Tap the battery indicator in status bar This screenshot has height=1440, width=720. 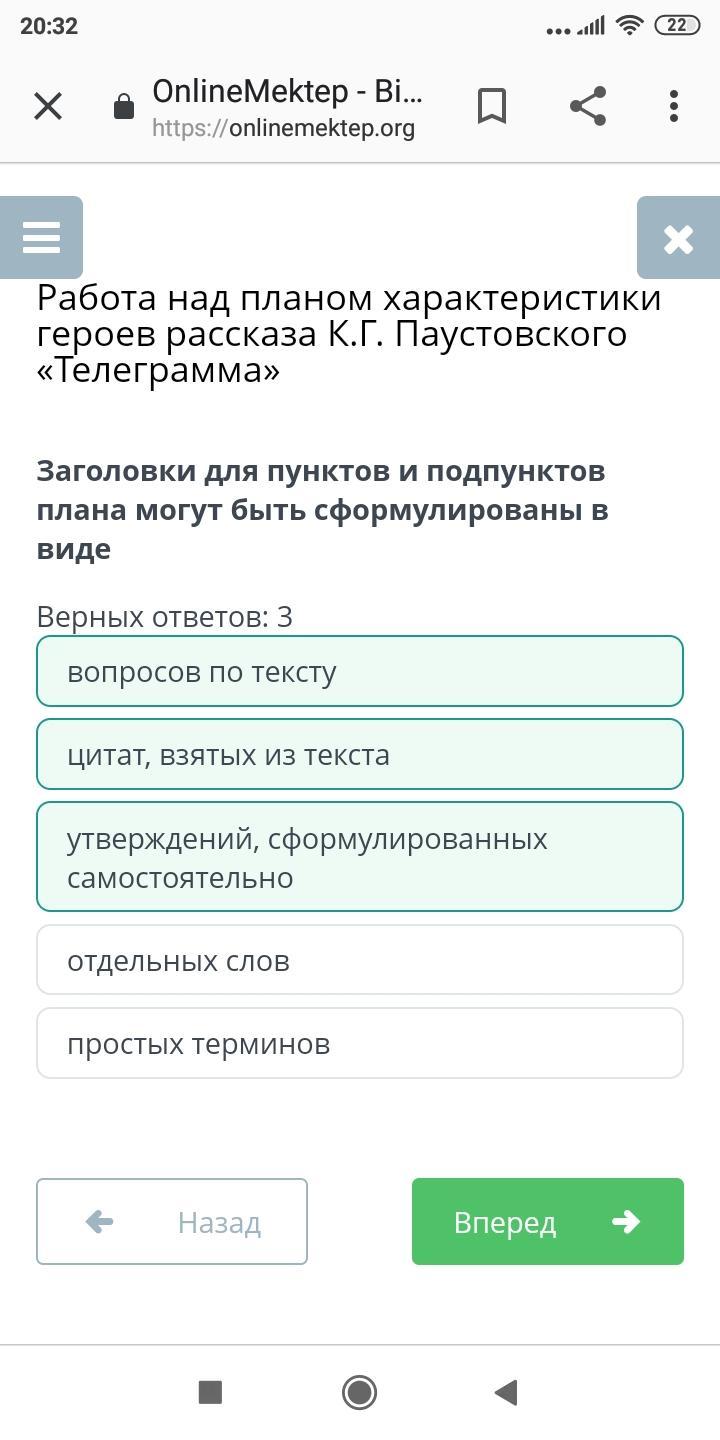[x=677, y=26]
